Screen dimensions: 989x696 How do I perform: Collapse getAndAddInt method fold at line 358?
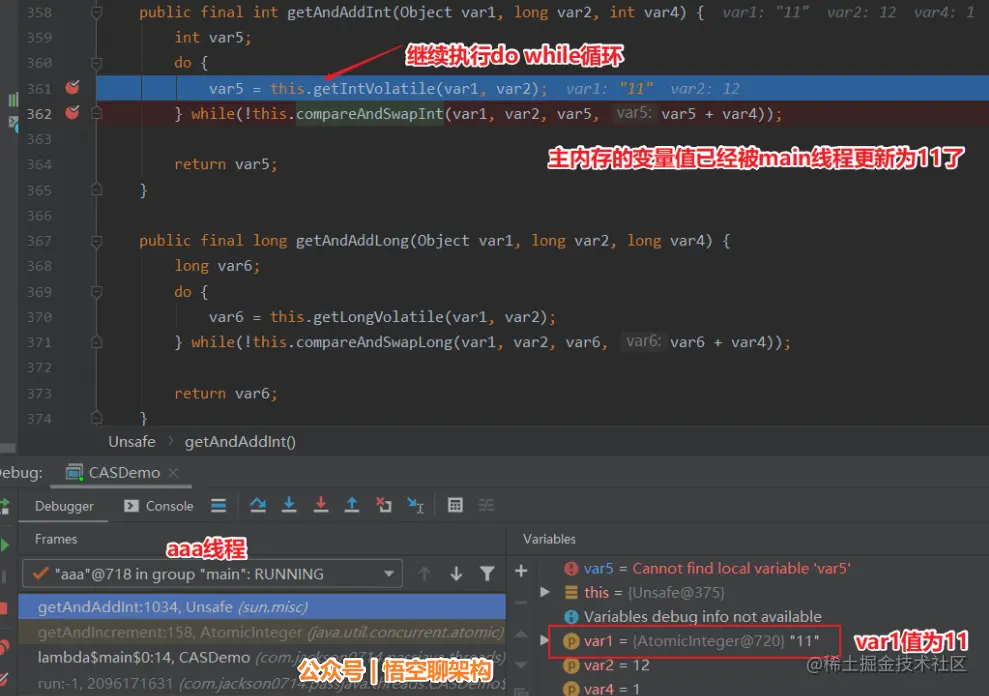97,12
